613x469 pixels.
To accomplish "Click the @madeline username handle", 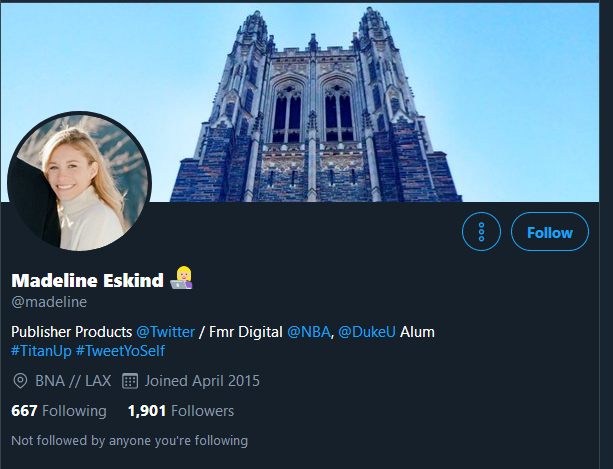I will [48, 301].
